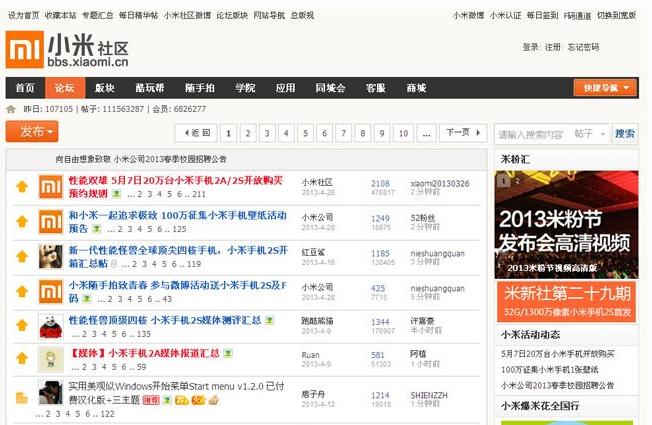This screenshot has height=425, width=652.
Task: Click the 返回 pagination button
Action: [196, 133]
